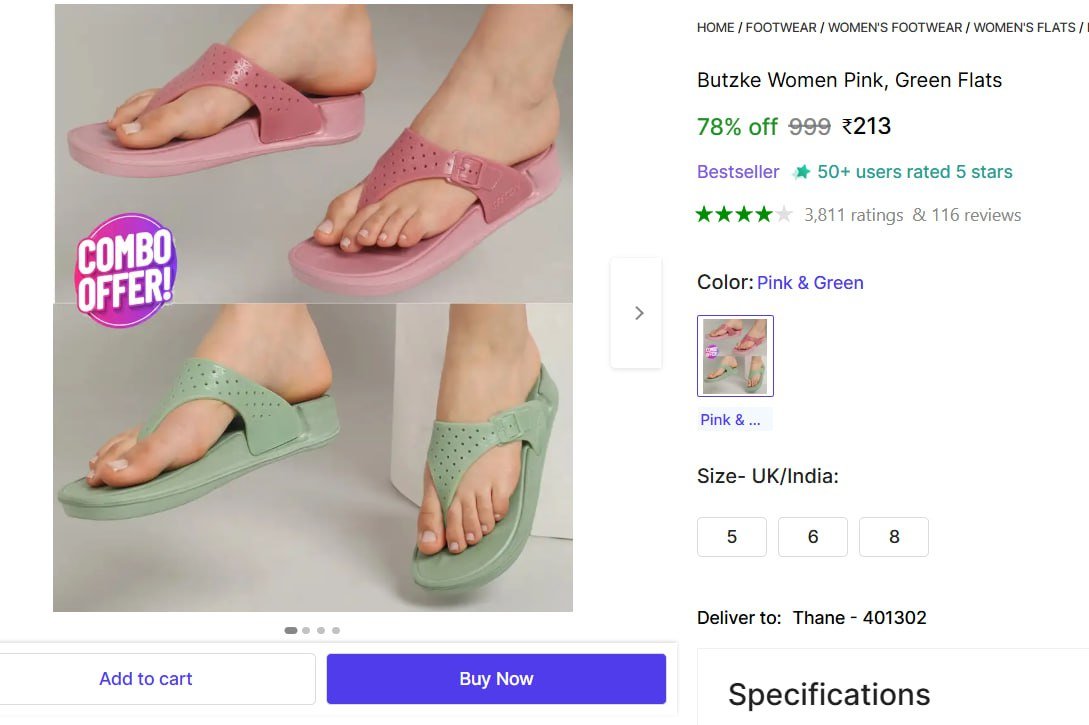
Task: Click the second carousel dot below the image
Action: [x=307, y=630]
